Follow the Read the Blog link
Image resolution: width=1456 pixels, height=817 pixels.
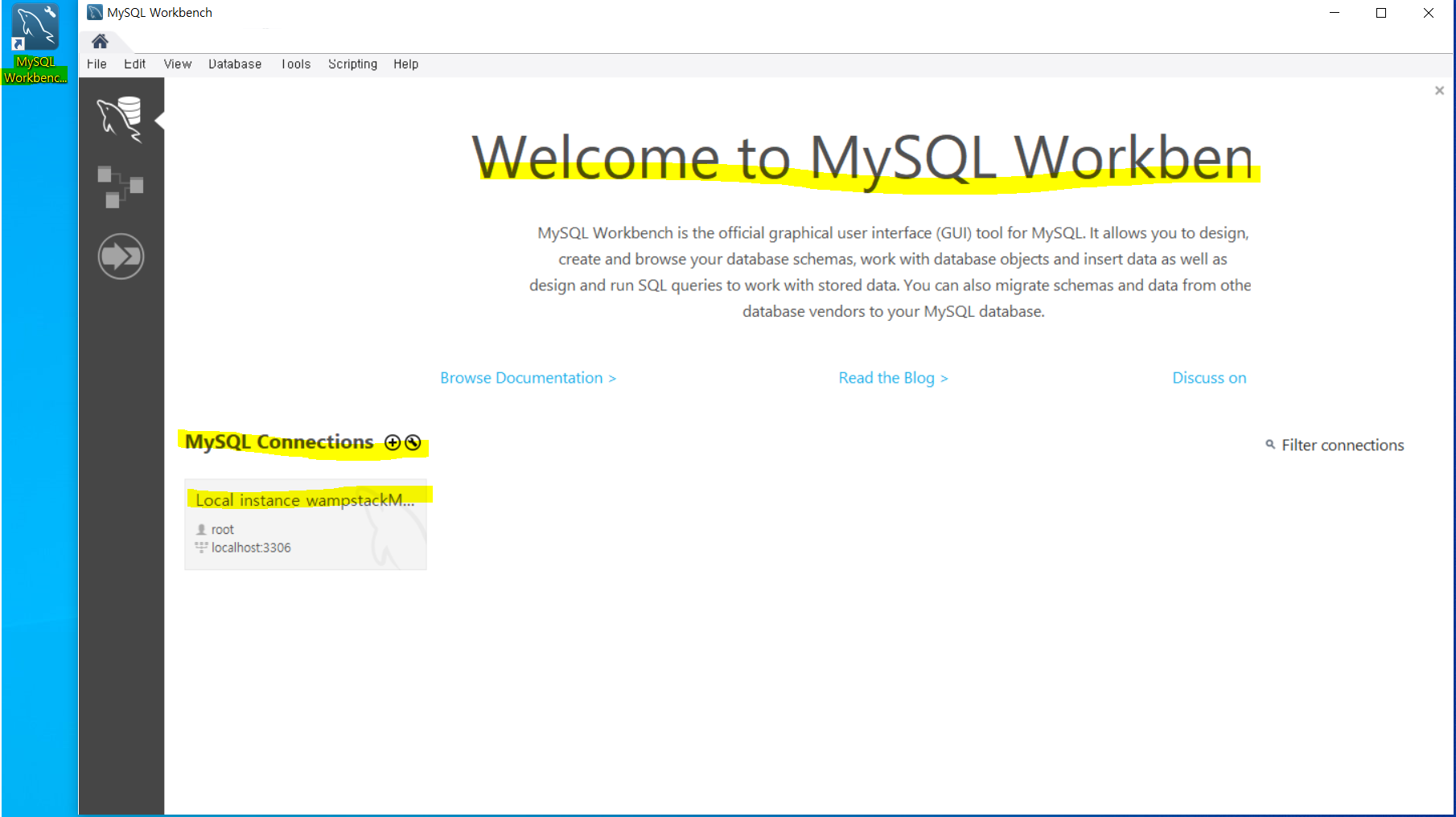(893, 378)
